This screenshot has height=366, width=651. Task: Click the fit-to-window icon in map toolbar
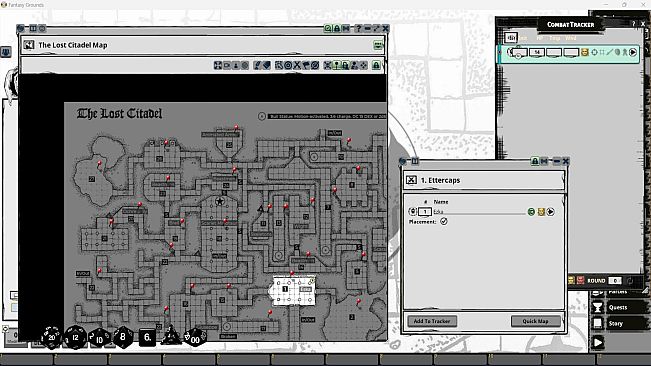218,65
